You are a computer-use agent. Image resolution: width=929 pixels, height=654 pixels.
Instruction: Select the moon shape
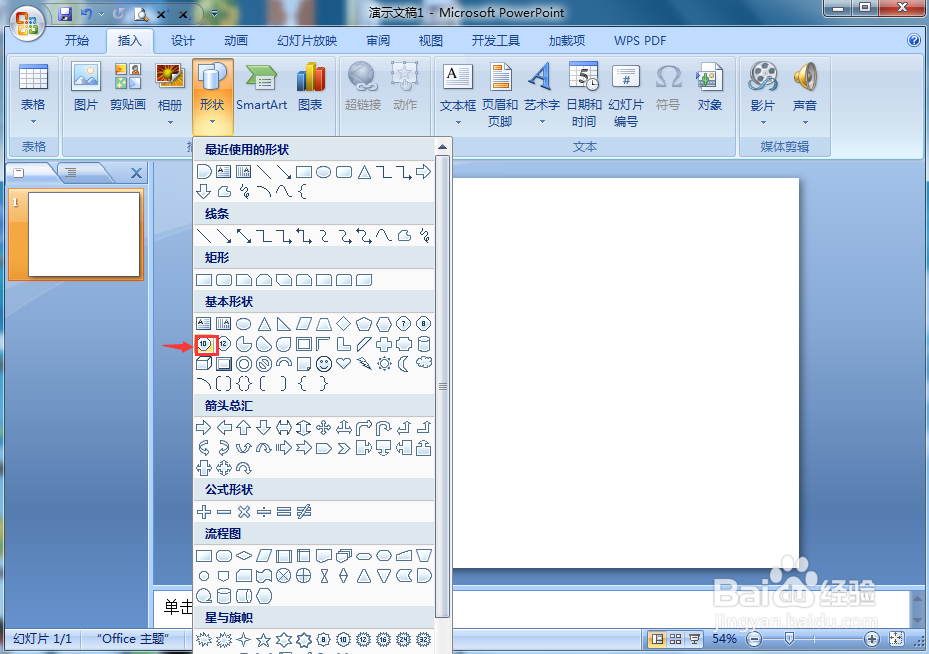(403, 364)
